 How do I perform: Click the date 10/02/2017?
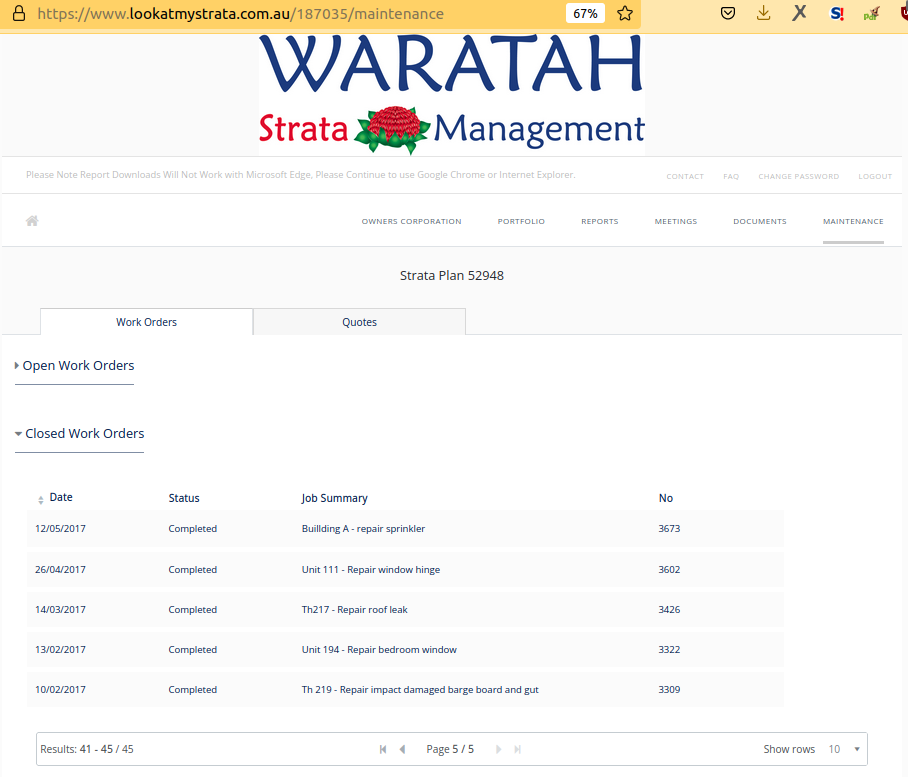tap(60, 689)
